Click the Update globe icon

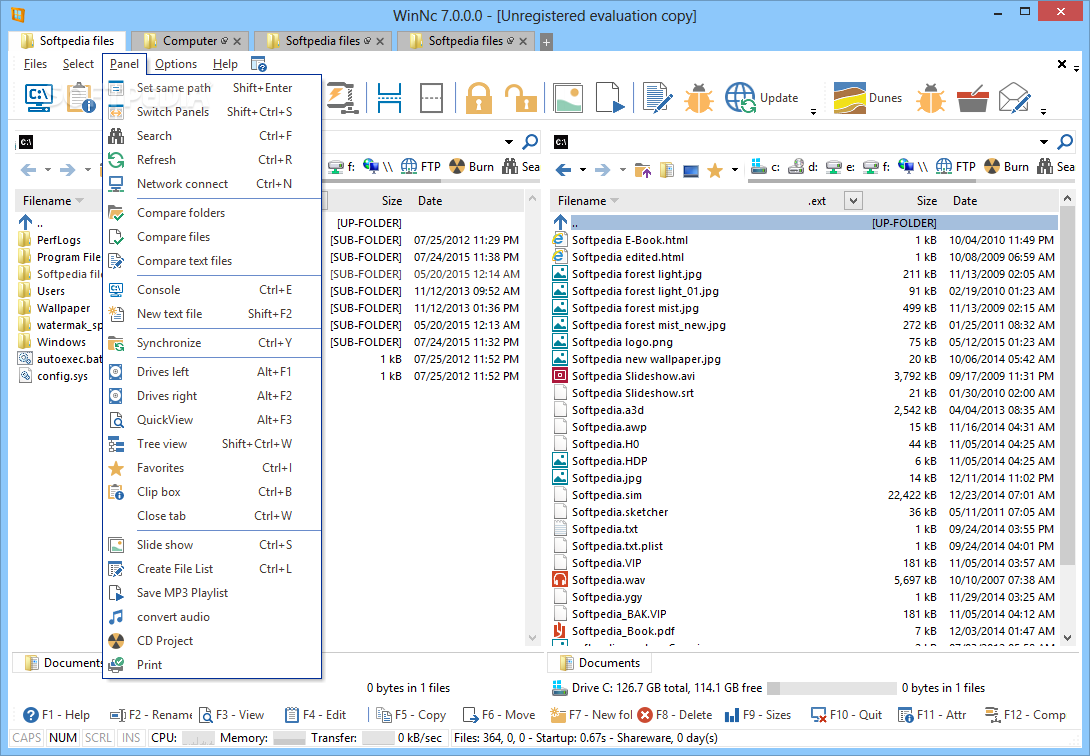[x=740, y=98]
